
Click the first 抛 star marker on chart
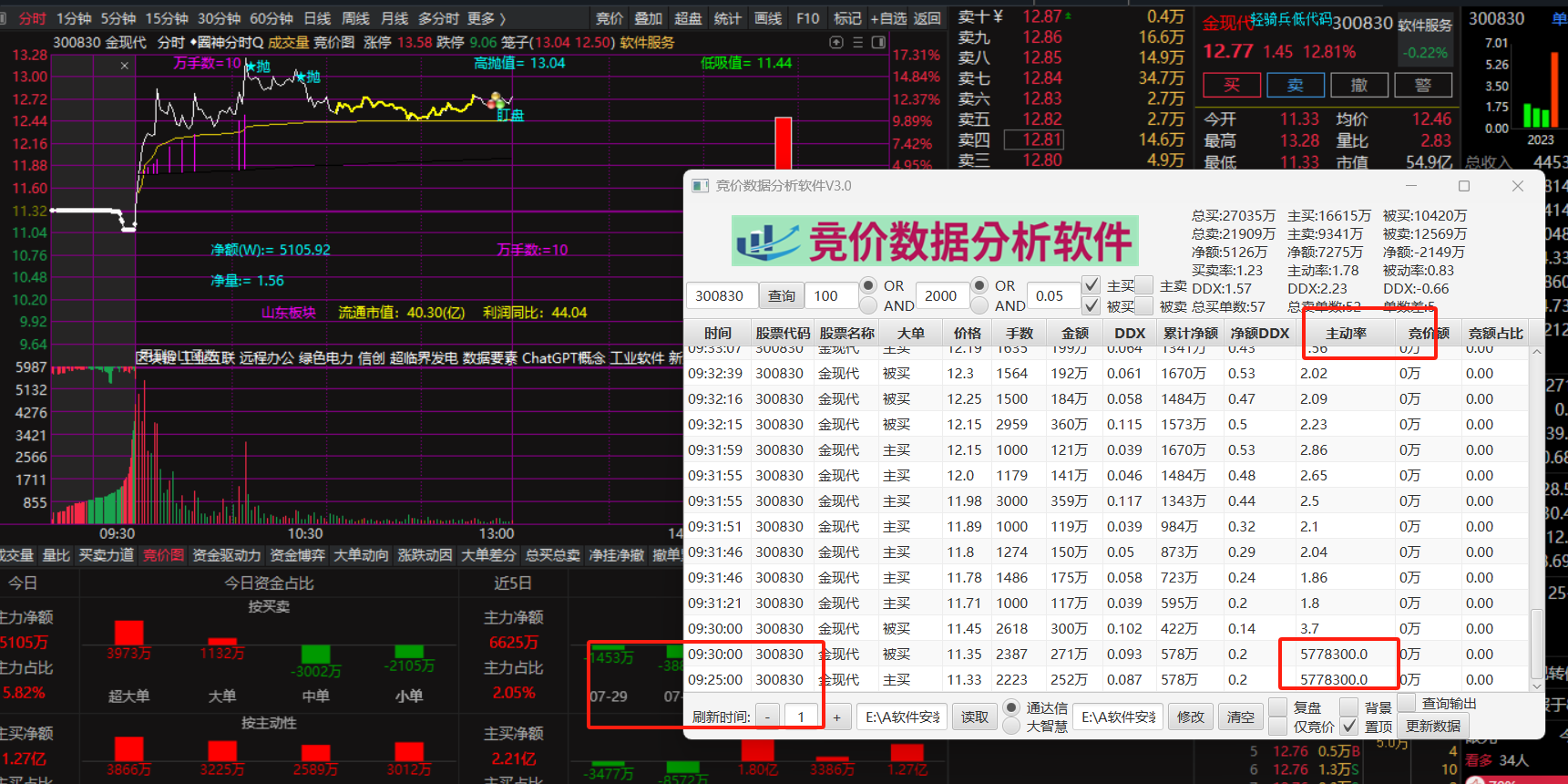click(259, 67)
